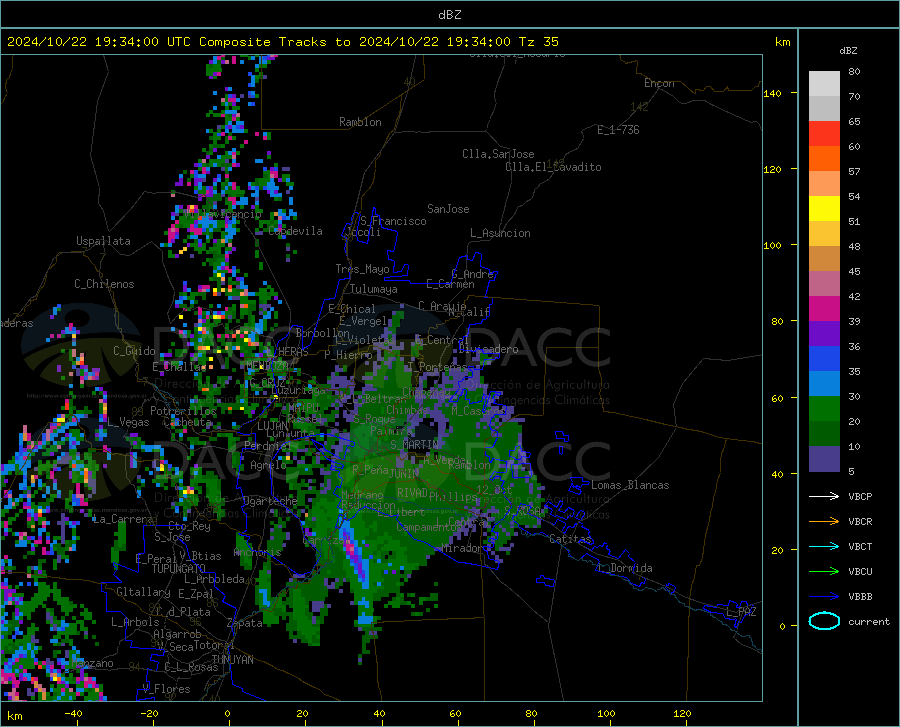Click the 'Tres_Mayo' map label

(362, 269)
